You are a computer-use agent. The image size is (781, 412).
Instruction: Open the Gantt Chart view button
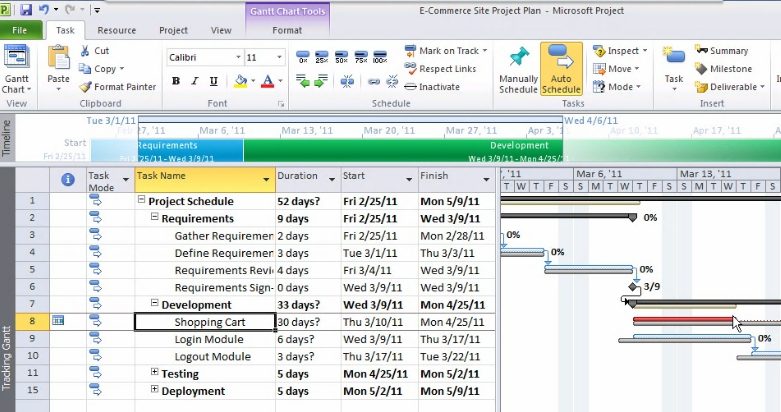(17, 70)
